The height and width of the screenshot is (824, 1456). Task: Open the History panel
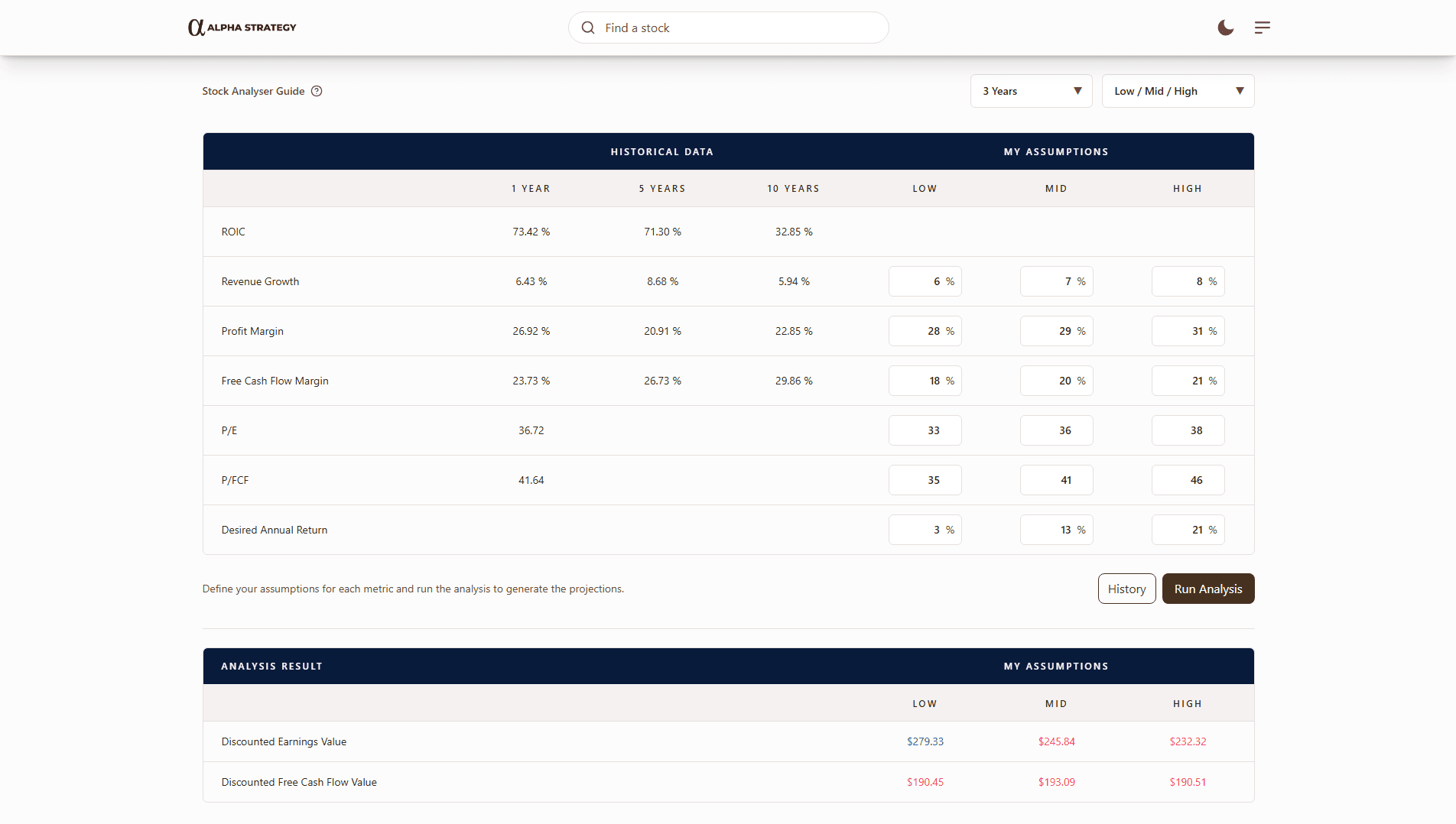tap(1126, 589)
